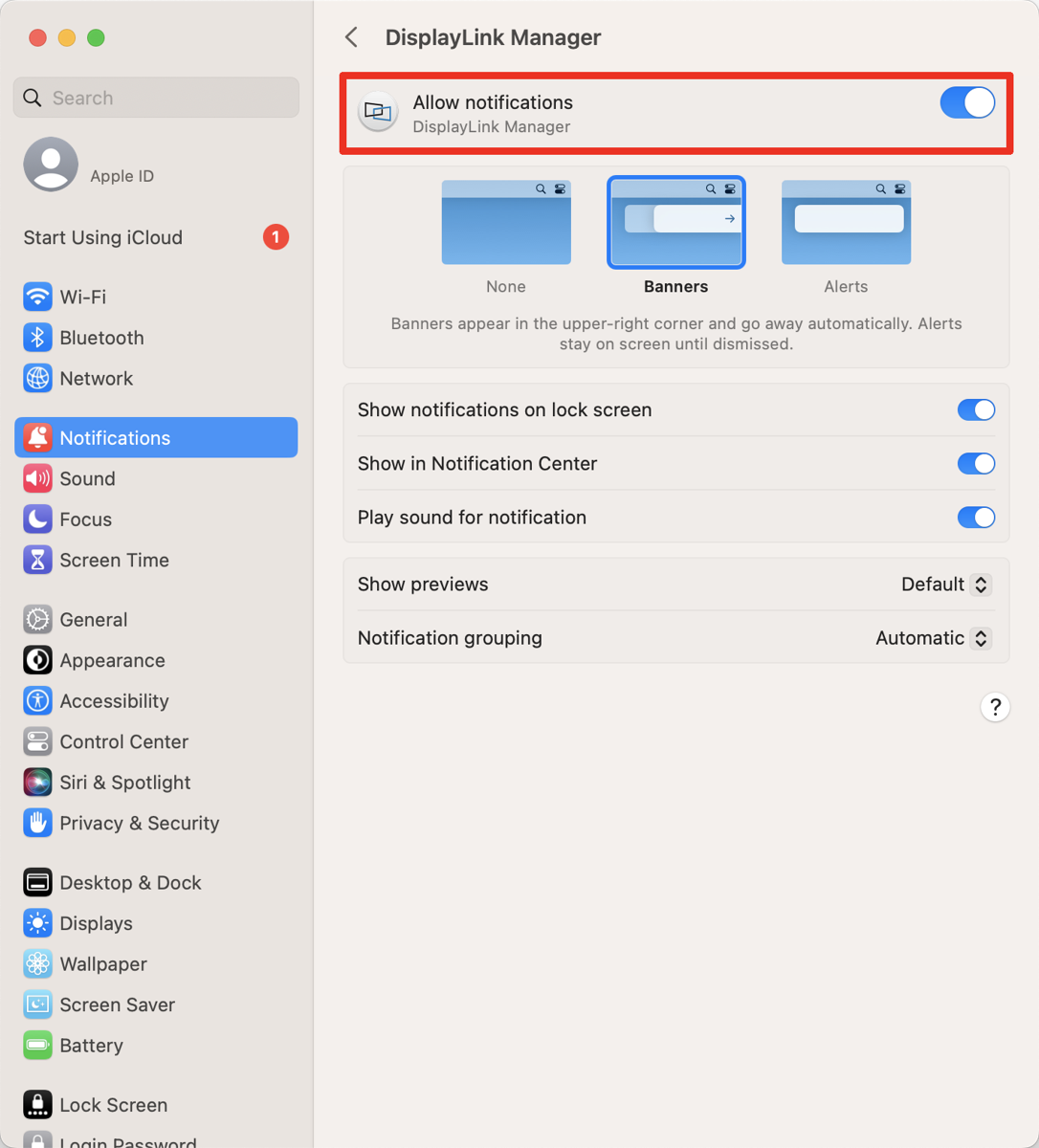Click the Privacy & Security hand icon

pos(37,824)
